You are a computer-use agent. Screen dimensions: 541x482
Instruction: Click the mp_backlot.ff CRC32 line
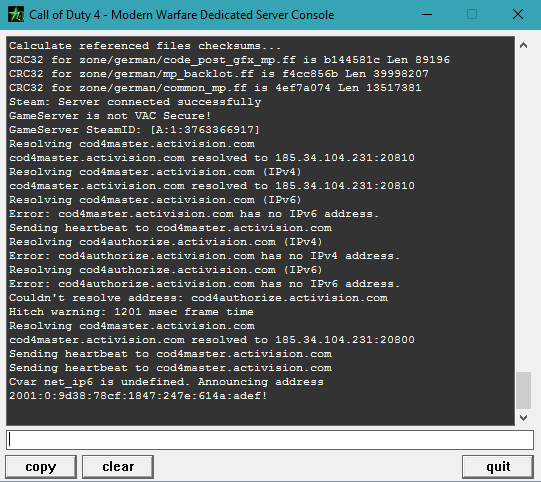click(x=219, y=74)
